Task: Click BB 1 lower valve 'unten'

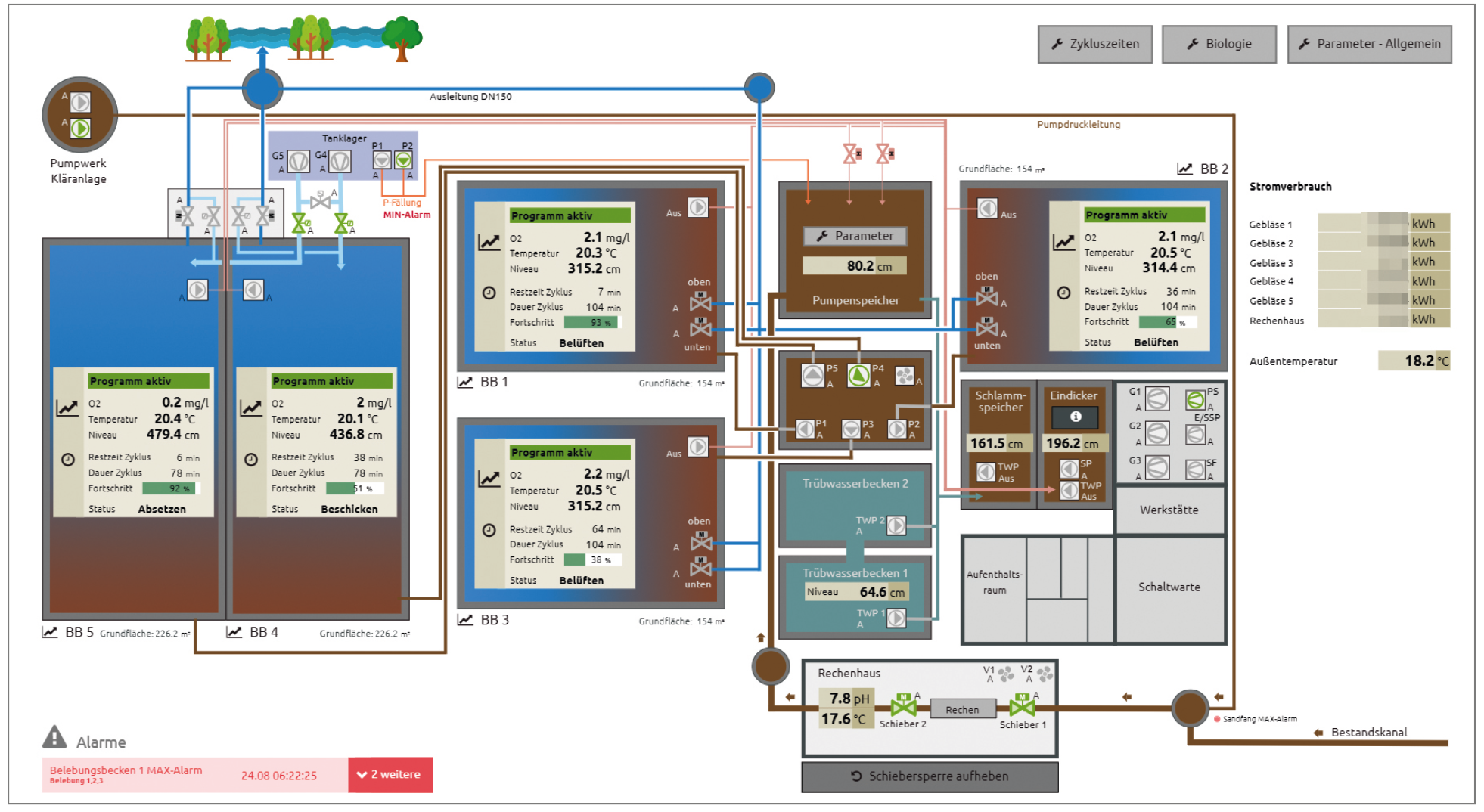Action: click(x=700, y=327)
